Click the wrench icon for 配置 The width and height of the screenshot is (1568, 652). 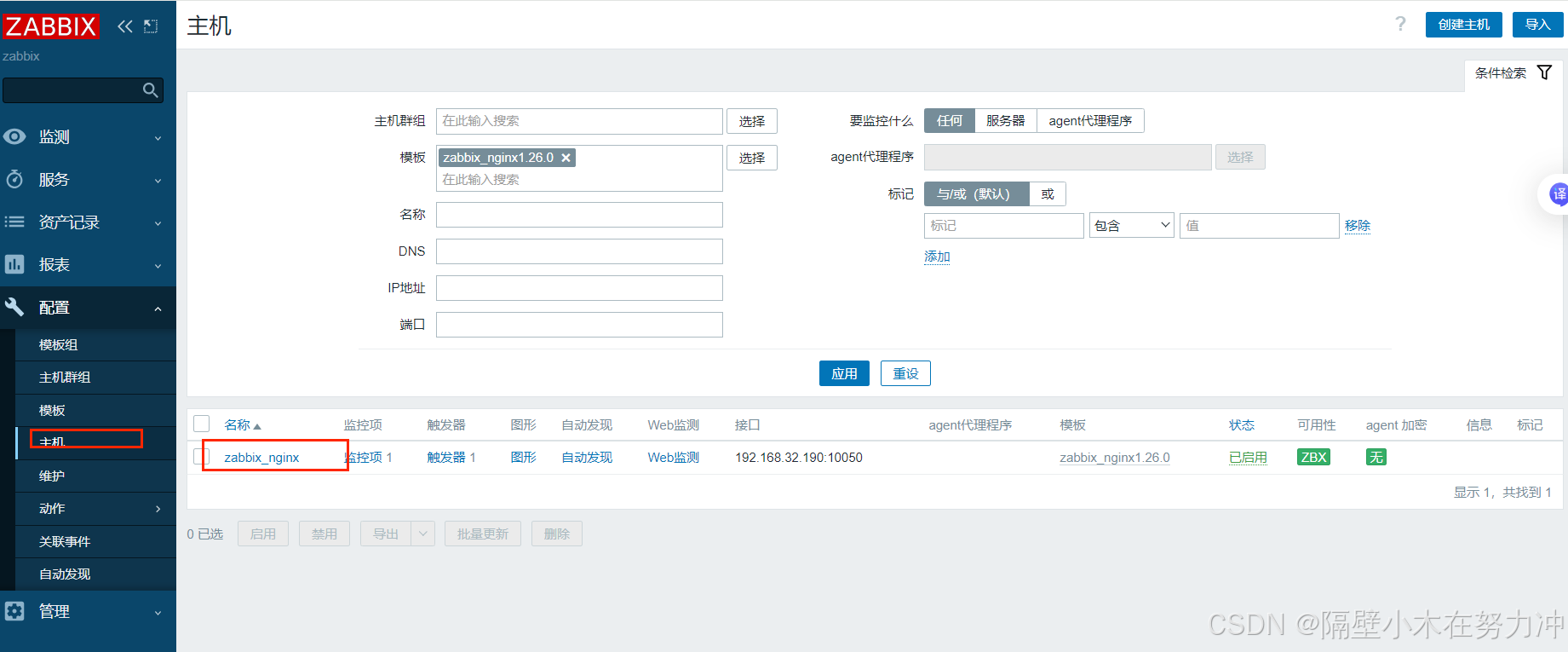click(x=14, y=307)
